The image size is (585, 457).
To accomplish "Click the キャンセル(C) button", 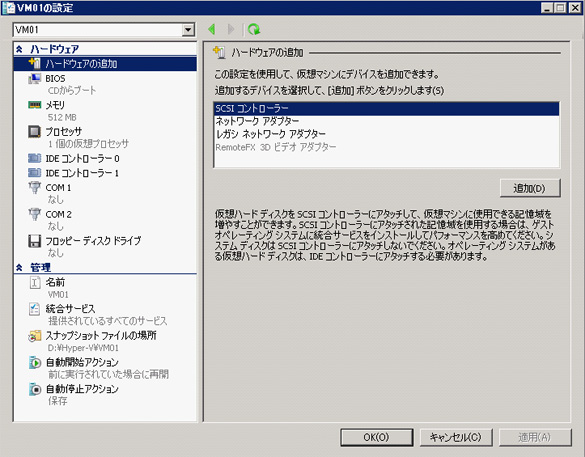I will tap(456, 437).
